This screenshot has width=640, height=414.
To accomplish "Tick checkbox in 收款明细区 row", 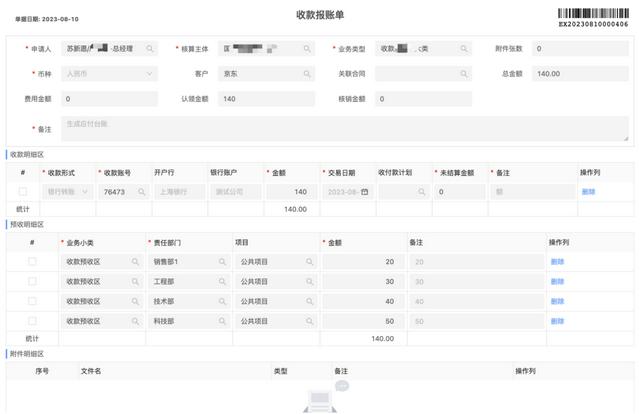I will click(x=23, y=191).
